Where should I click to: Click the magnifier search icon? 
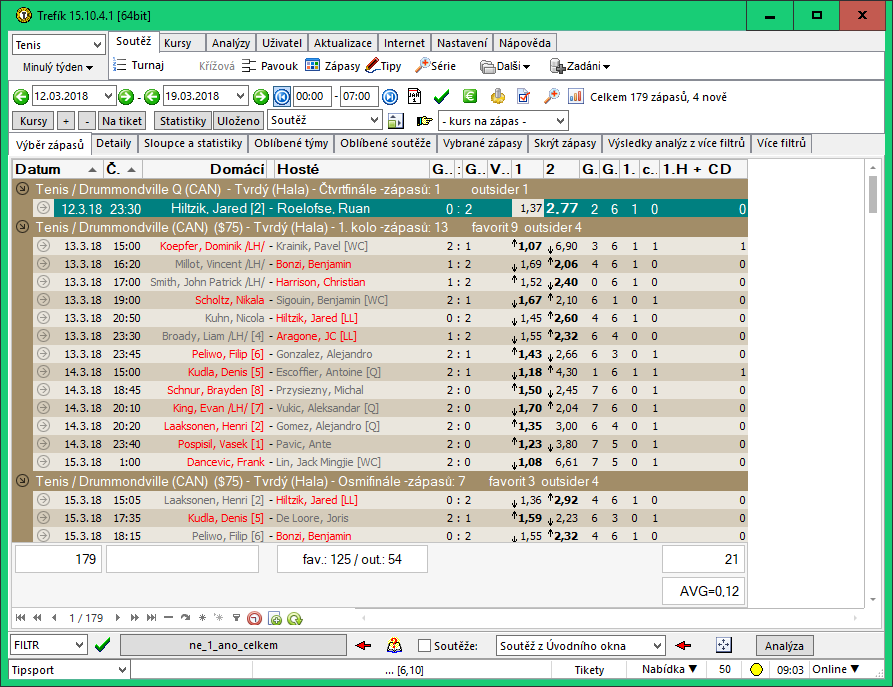pyautogui.click(x=551, y=96)
